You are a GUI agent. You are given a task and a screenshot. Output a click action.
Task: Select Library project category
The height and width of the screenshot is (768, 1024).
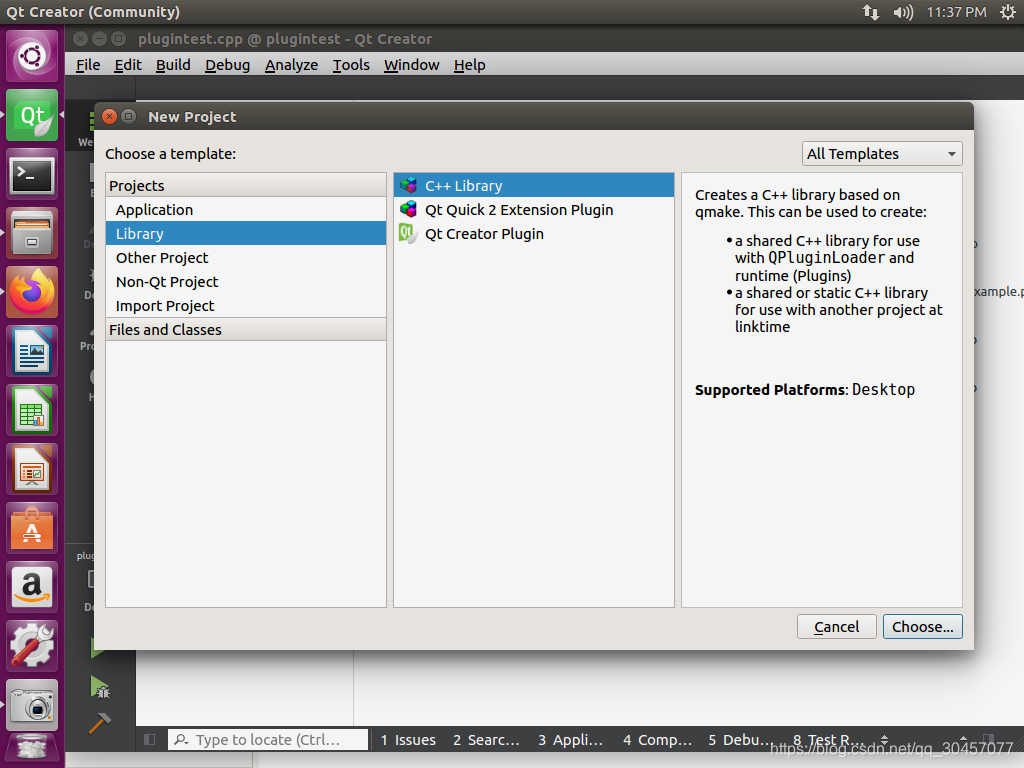tap(246, 234)
